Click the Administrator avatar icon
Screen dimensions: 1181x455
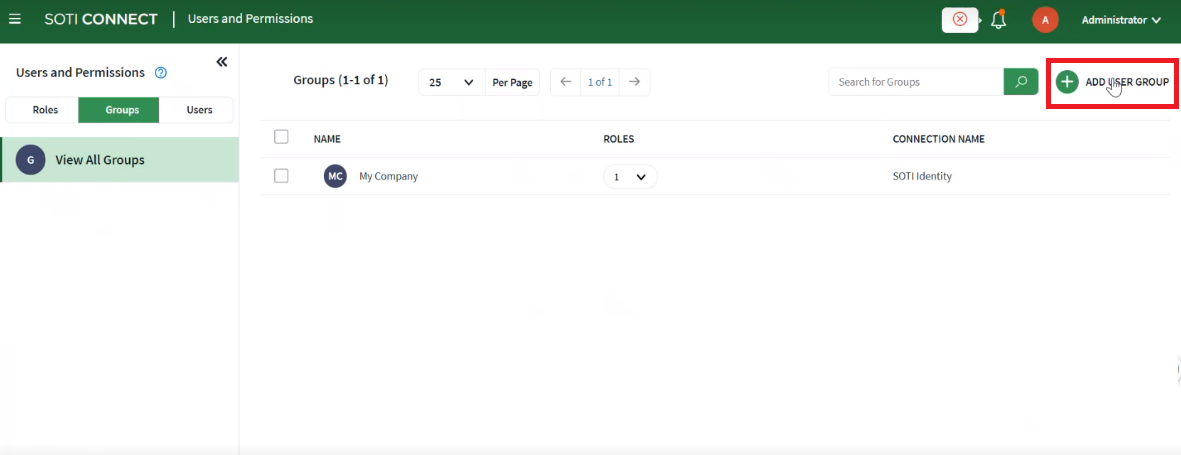[1045, 20]
